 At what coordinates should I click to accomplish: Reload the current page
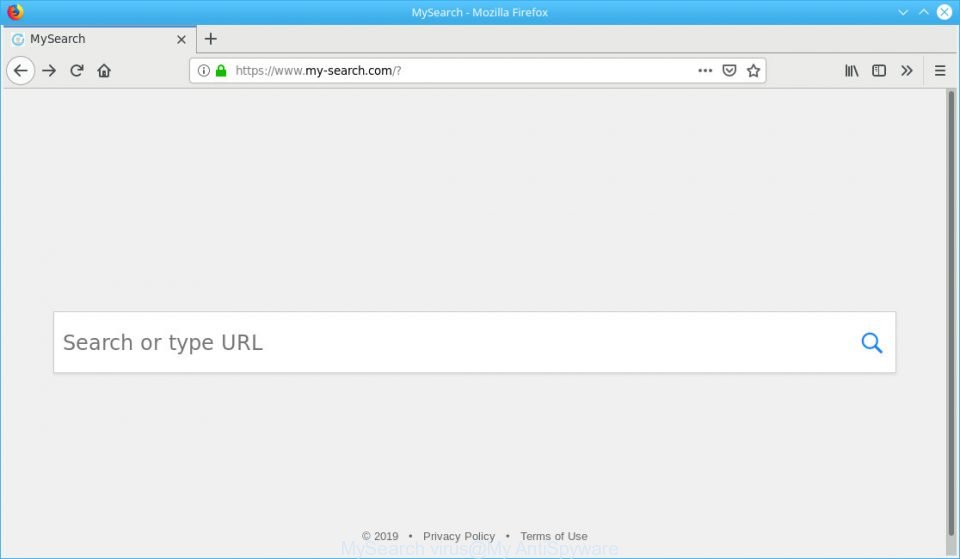[77, 70]
